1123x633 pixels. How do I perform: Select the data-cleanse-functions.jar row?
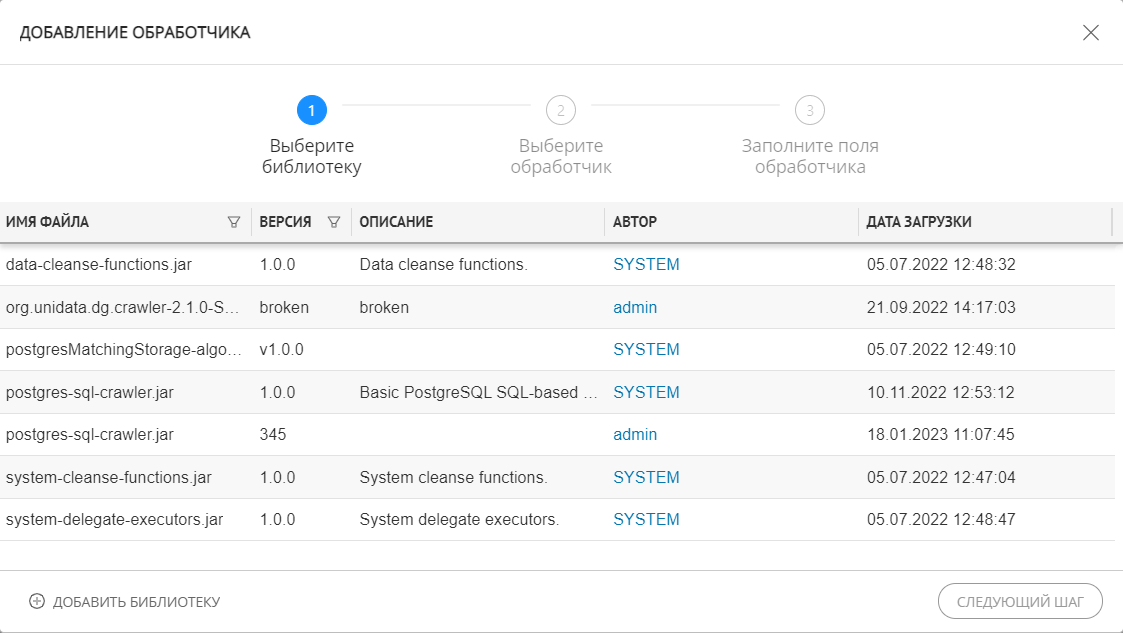[x=99, y=265]
